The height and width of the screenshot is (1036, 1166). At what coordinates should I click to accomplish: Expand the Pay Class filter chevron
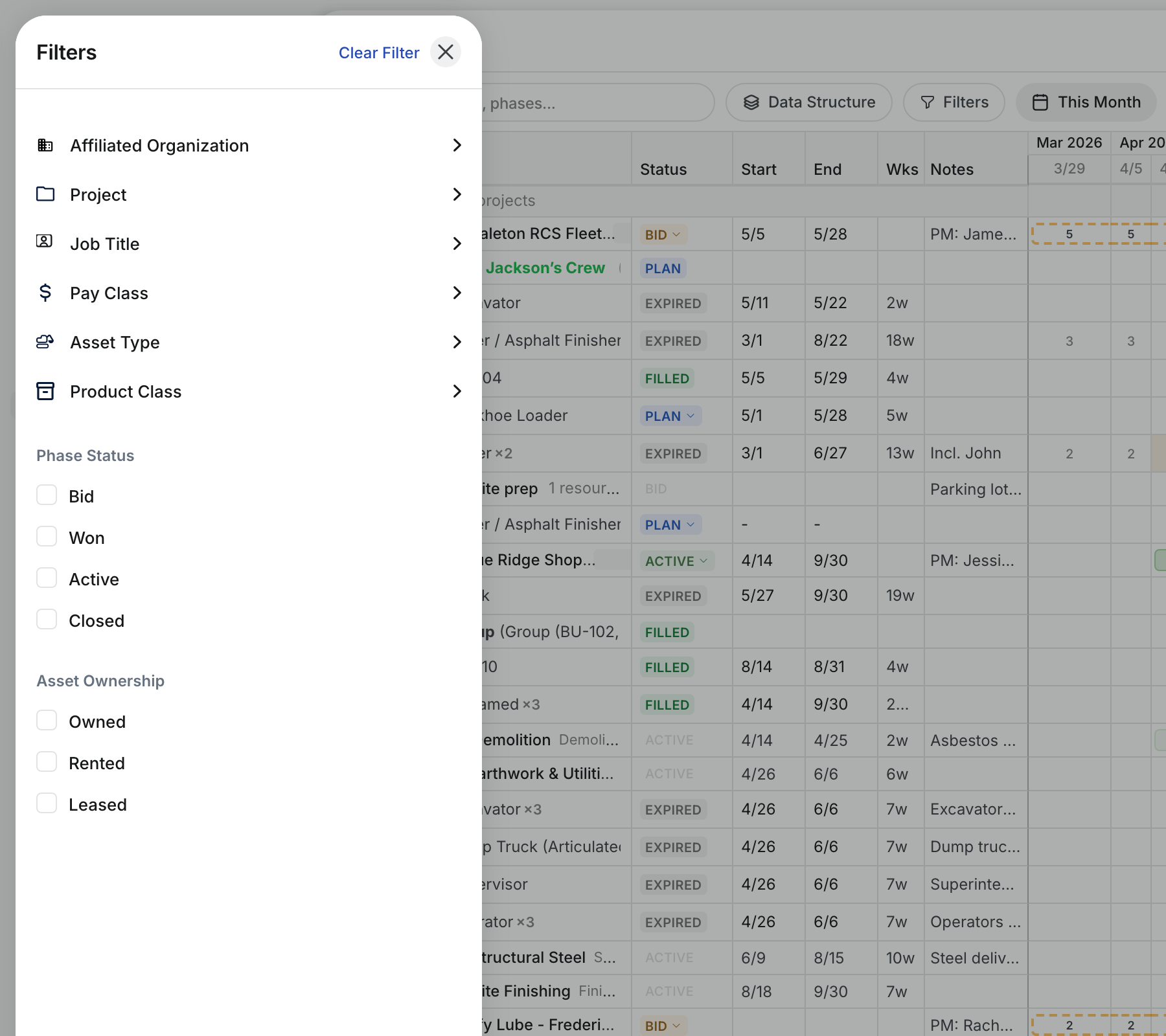[x=457, y=293]
